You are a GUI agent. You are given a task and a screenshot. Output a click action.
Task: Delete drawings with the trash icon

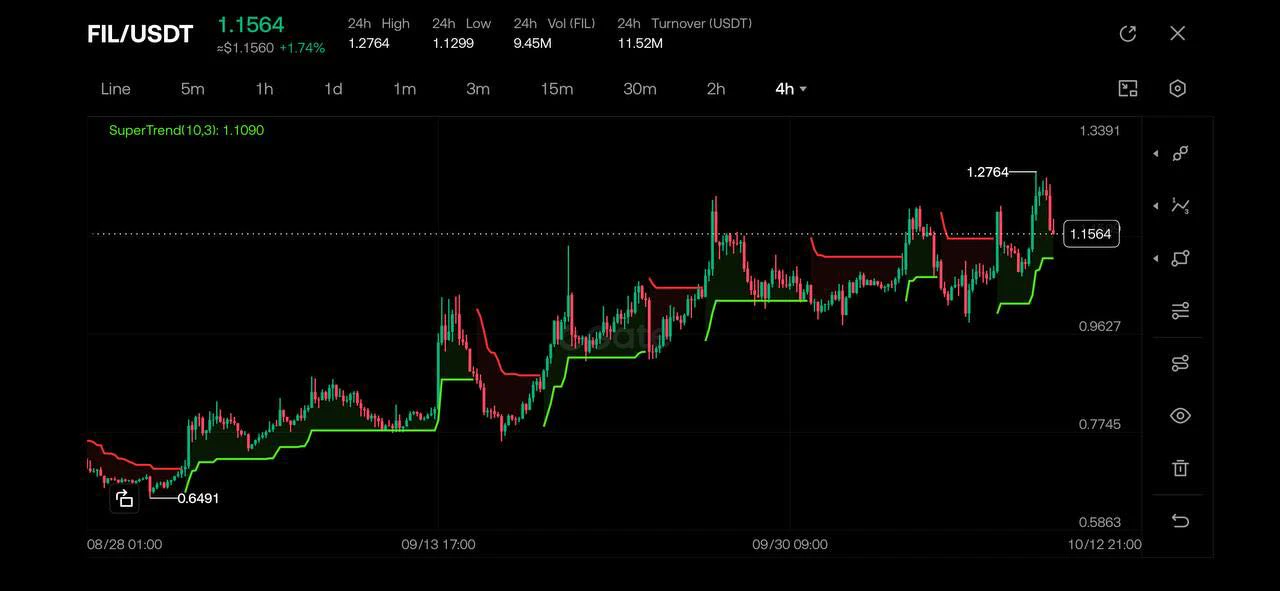pyautogui.click(x=1181, y=468)
